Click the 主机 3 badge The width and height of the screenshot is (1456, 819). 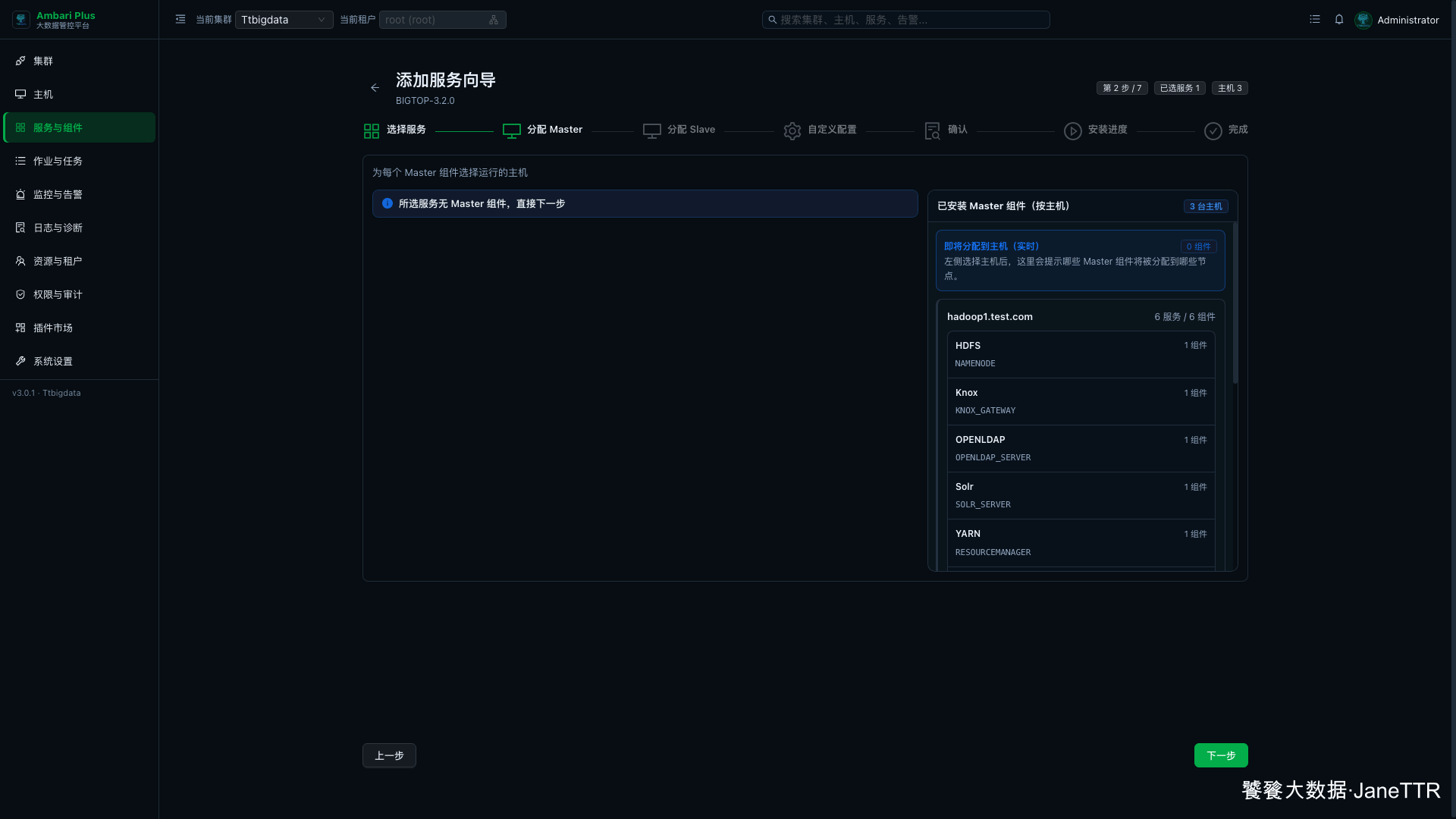[x=1229, y=88]
